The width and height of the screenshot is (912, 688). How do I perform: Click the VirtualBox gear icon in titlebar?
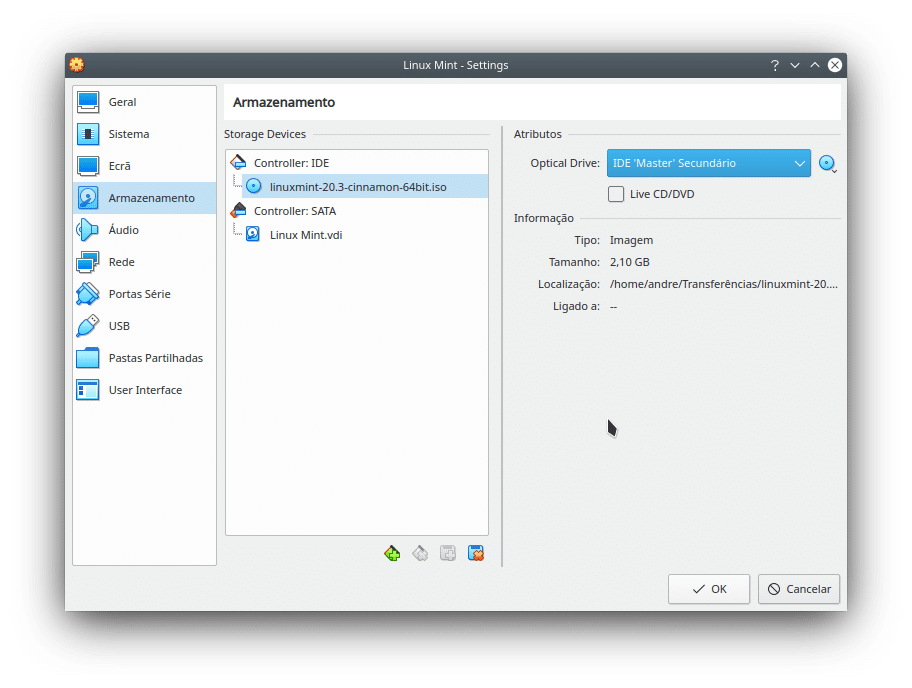(x=77, y=65)
